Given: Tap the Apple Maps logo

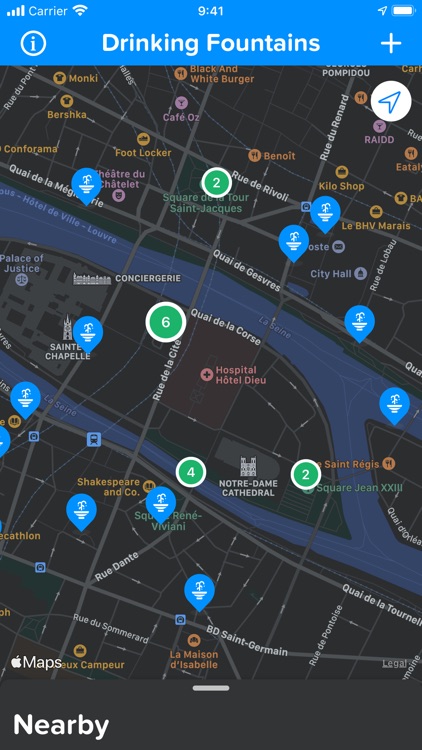Looking at the screenshot, I should pyautogui.click(x=36, y=662).
